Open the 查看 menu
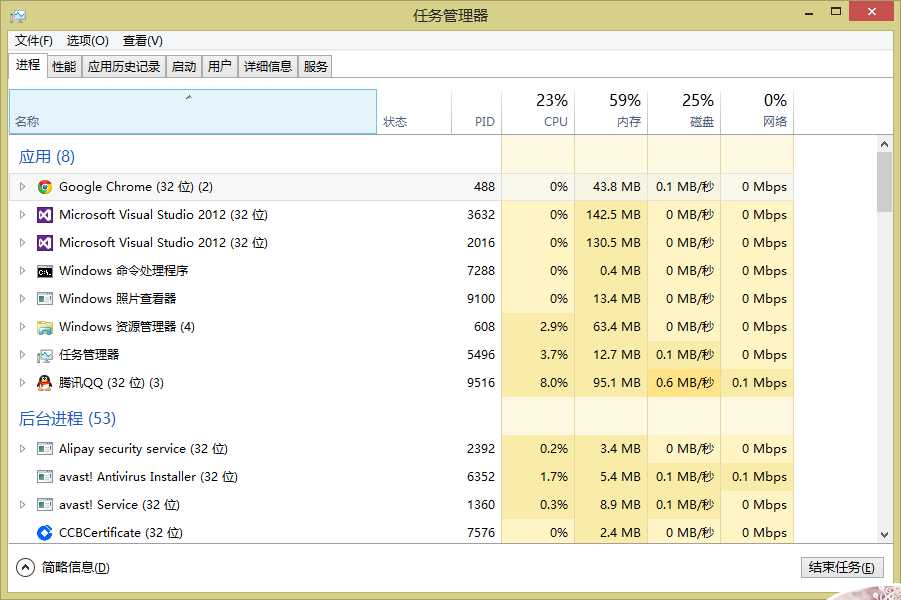The height and width of the screenshot is (600, 901). (142, 41)
